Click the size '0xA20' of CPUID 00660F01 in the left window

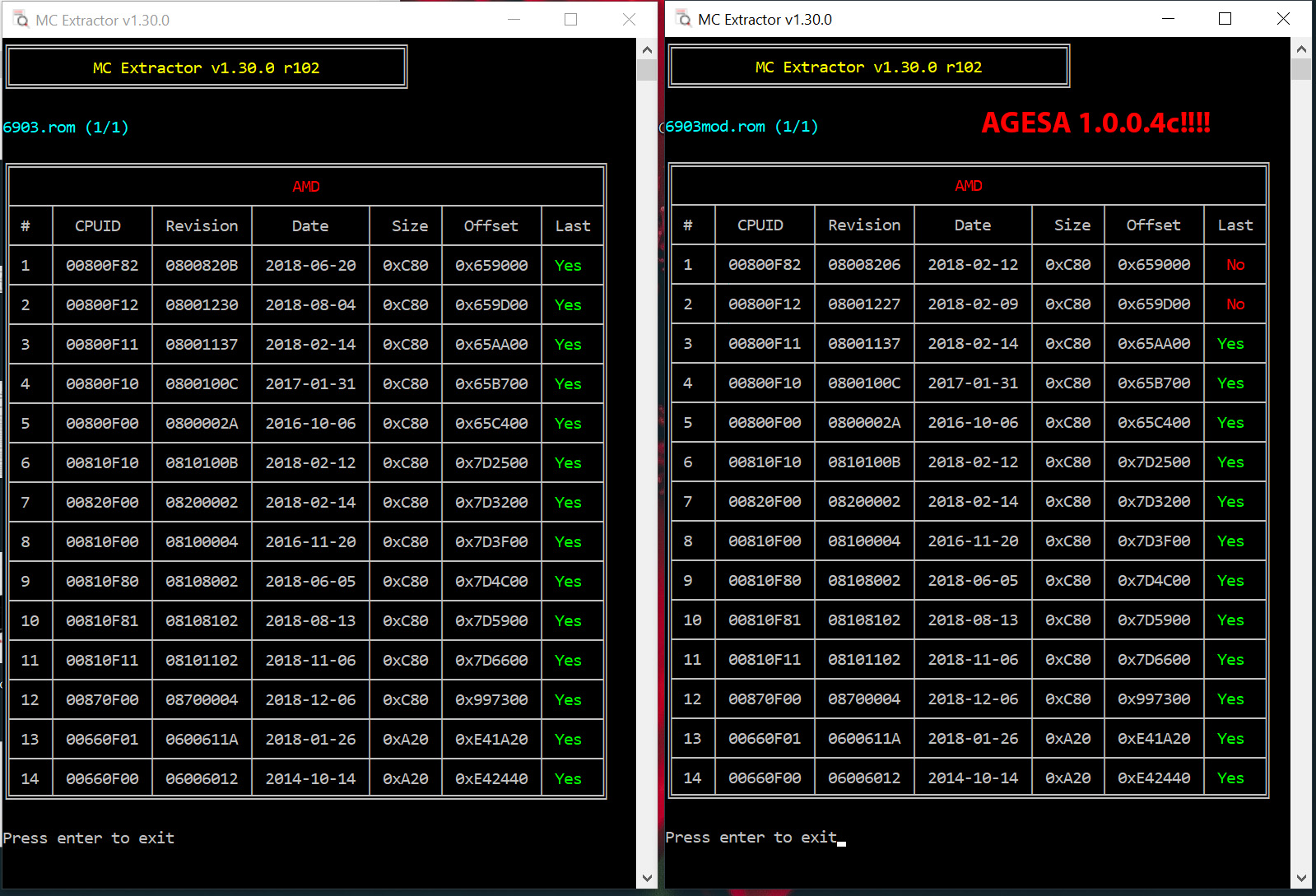405,740
